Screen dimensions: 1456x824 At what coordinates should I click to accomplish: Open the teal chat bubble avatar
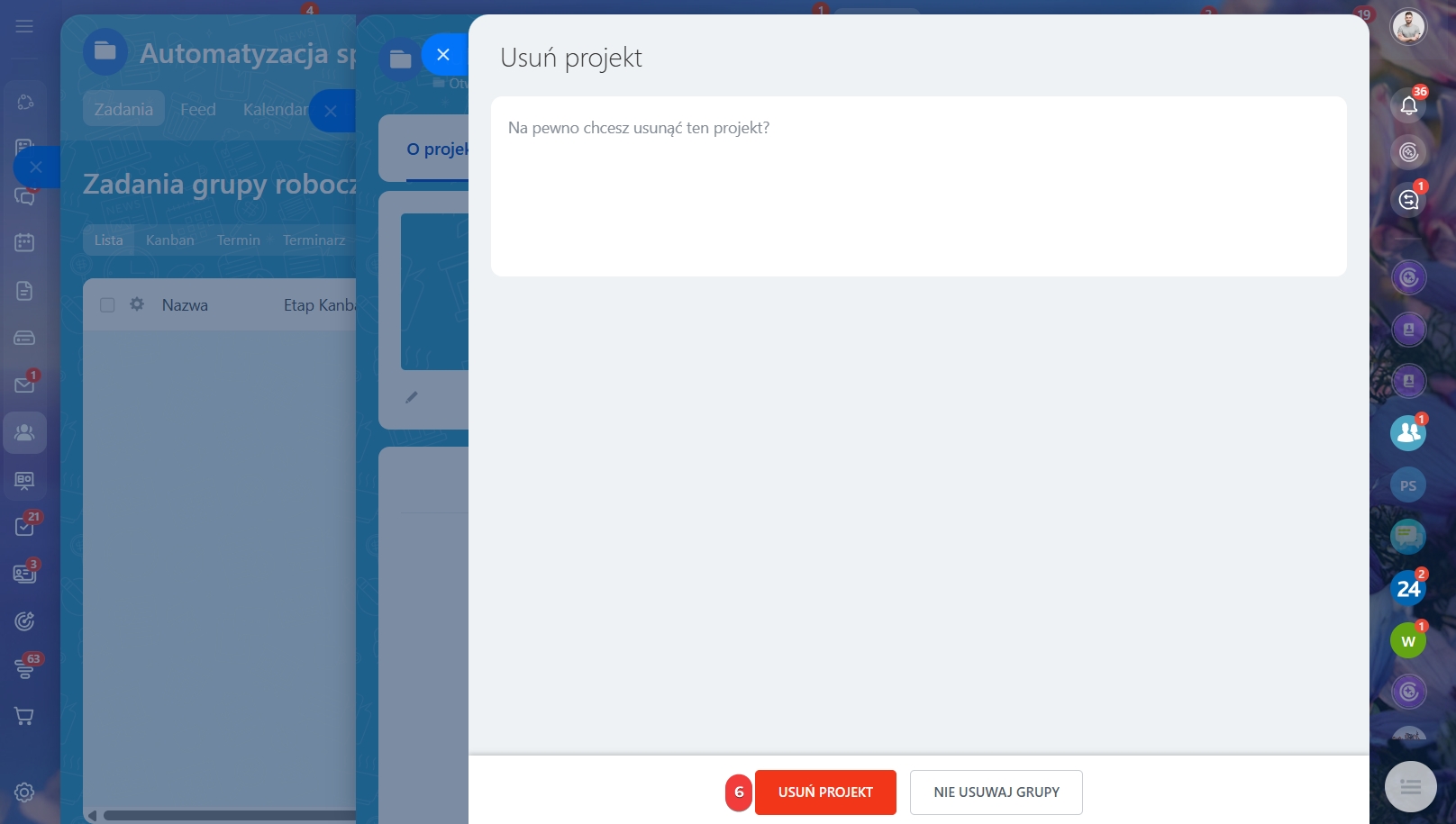click(x=1408, y=537)
